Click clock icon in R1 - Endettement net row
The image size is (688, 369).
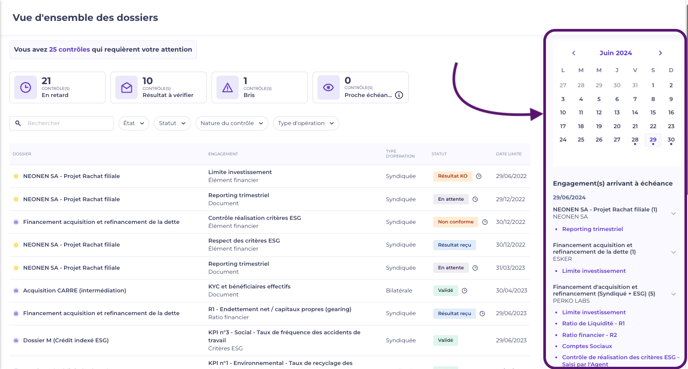coord(482,313)
